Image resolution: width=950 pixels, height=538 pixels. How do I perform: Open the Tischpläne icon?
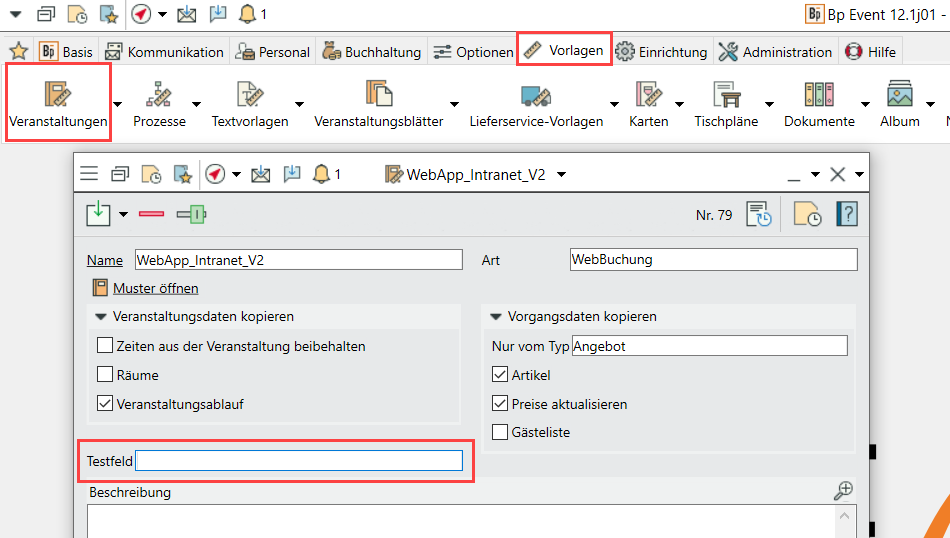tap(726, 96)
